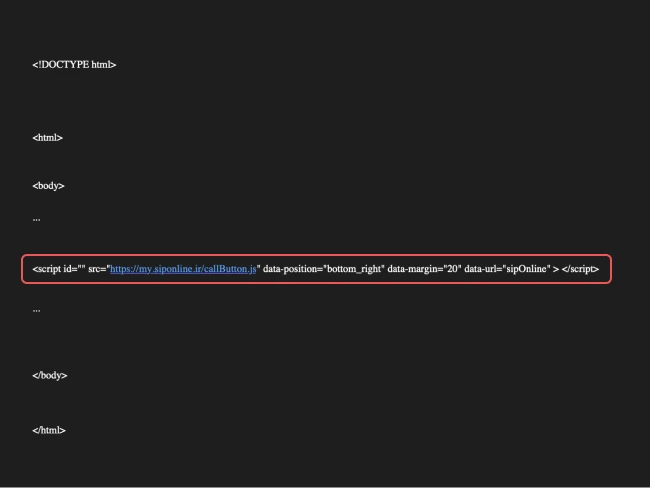This screenshot has height=488, width=650.
Task: Click the ellipsis below the <body> tag
Action: pos(36,219)
